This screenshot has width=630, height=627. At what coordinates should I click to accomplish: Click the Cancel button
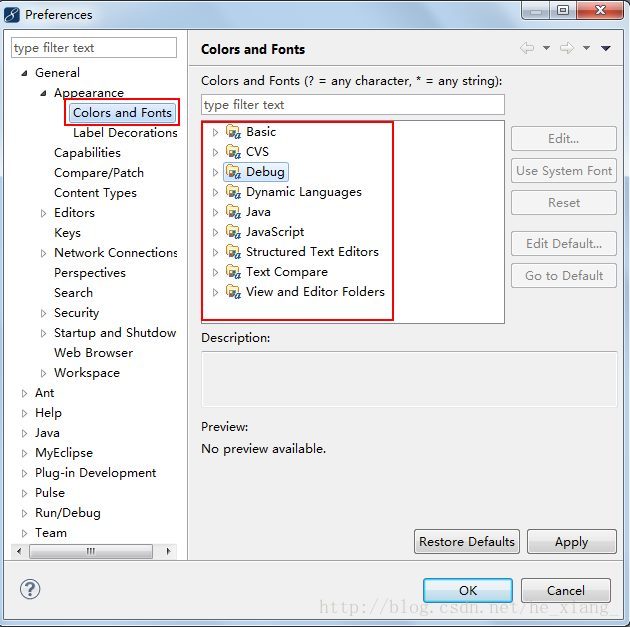coord(566,590)
